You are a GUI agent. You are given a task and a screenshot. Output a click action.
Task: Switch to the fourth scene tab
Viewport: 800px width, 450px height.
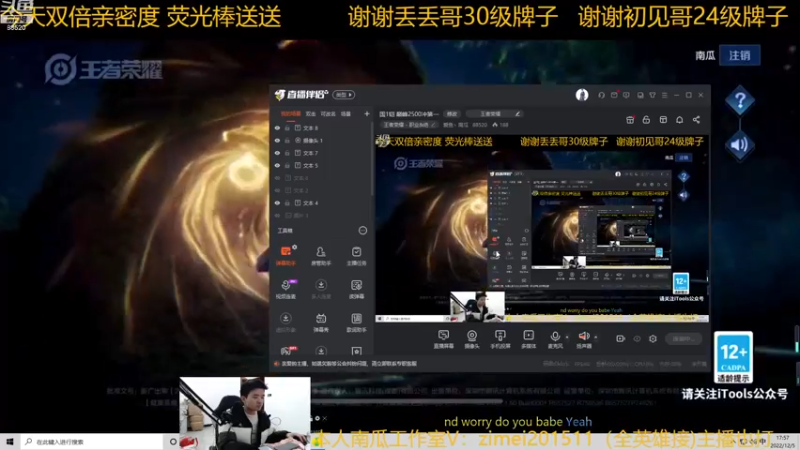point(346,114)
